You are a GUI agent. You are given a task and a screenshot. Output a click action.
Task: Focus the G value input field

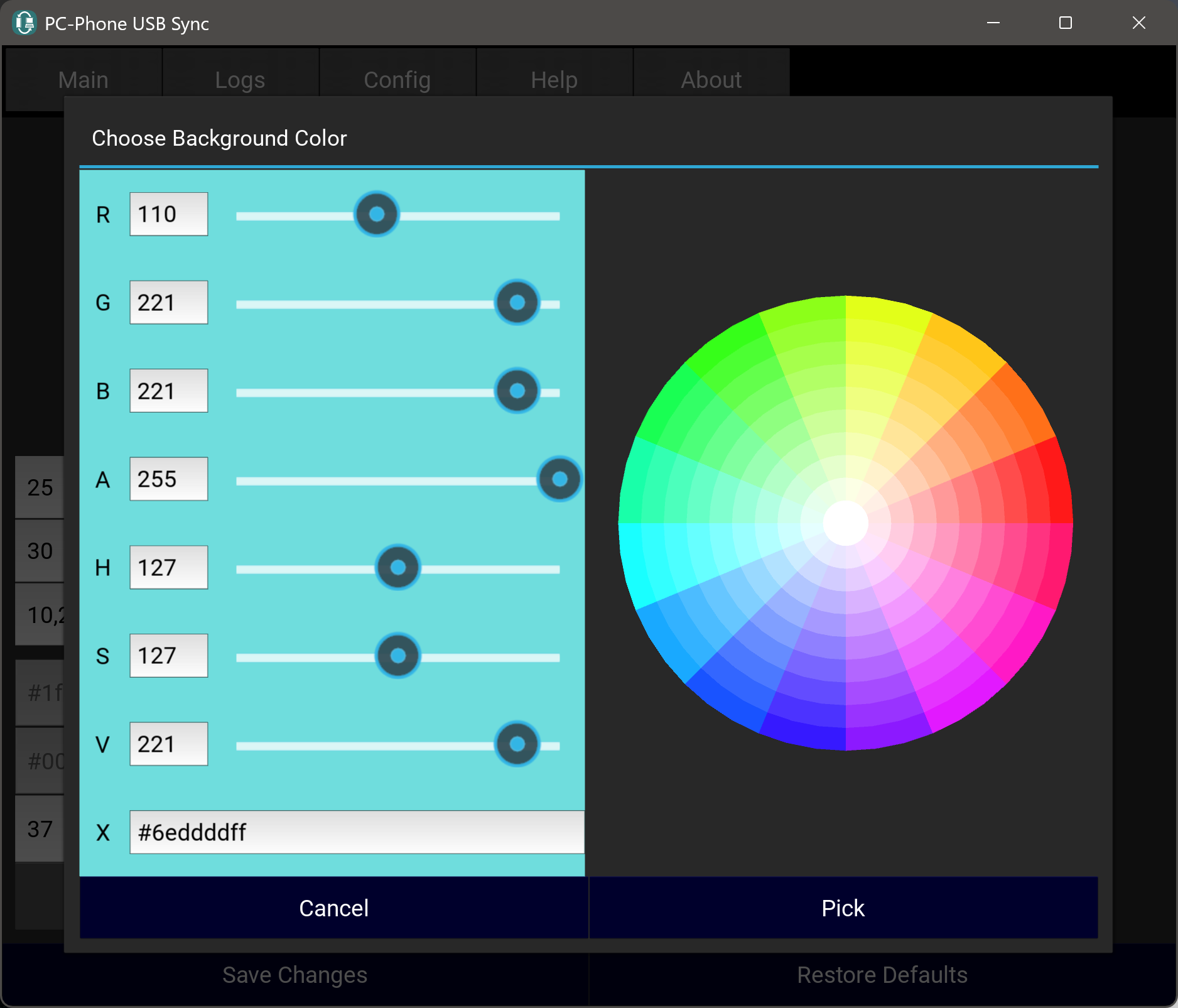tap(168, 303)
